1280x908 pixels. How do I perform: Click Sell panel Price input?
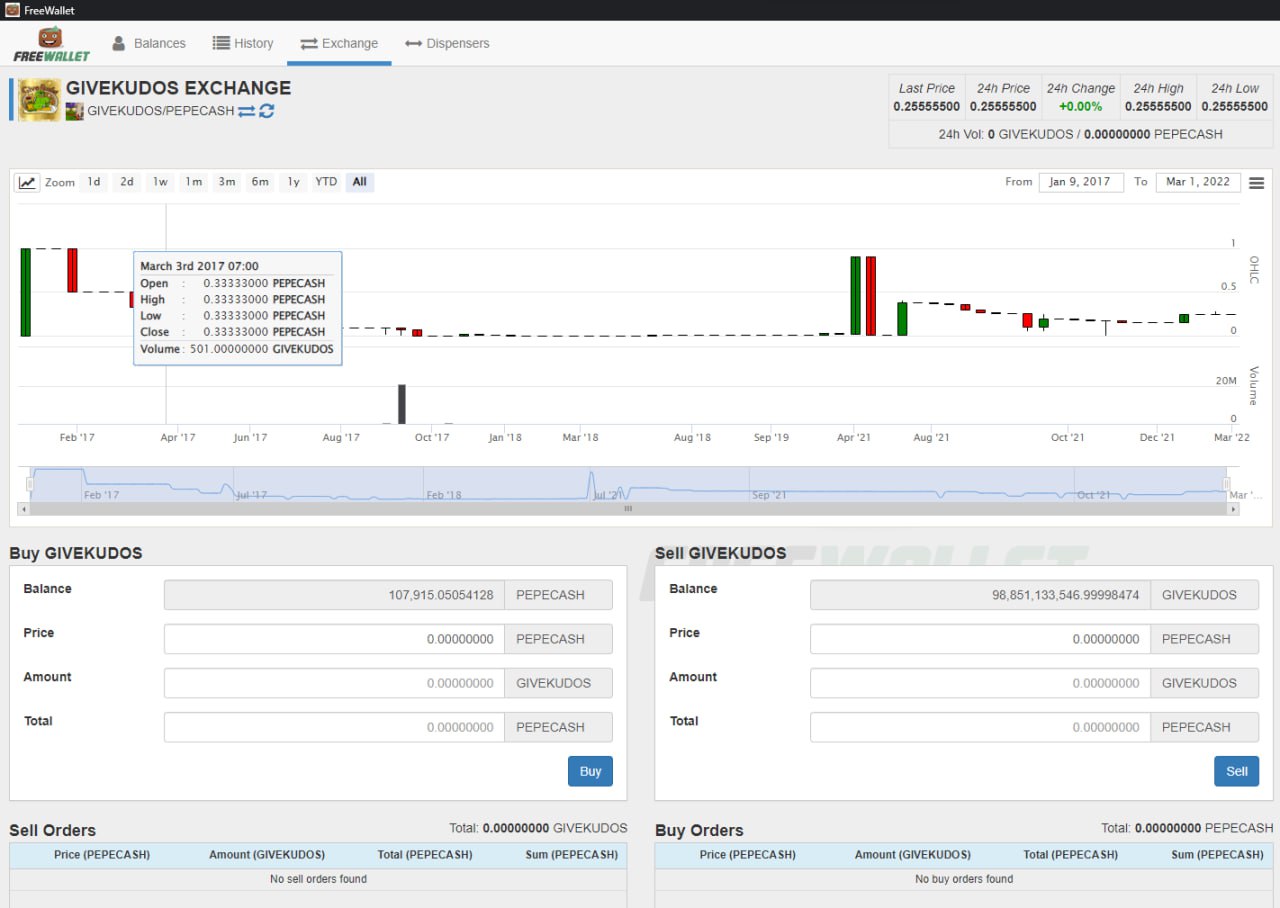(x=980, y=639)
